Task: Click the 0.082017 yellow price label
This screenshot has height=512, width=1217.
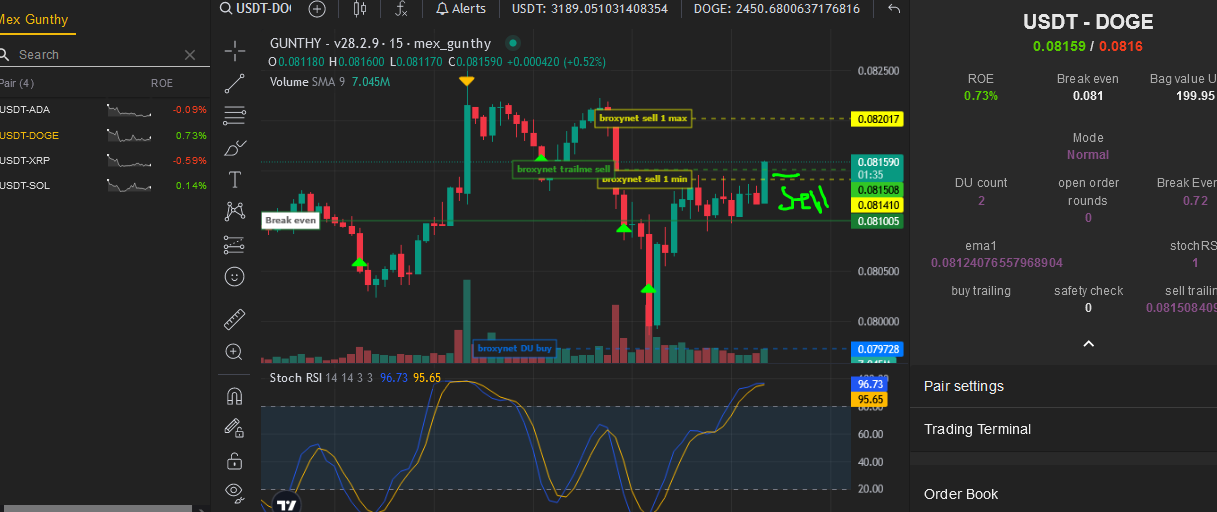Action: 876,119
